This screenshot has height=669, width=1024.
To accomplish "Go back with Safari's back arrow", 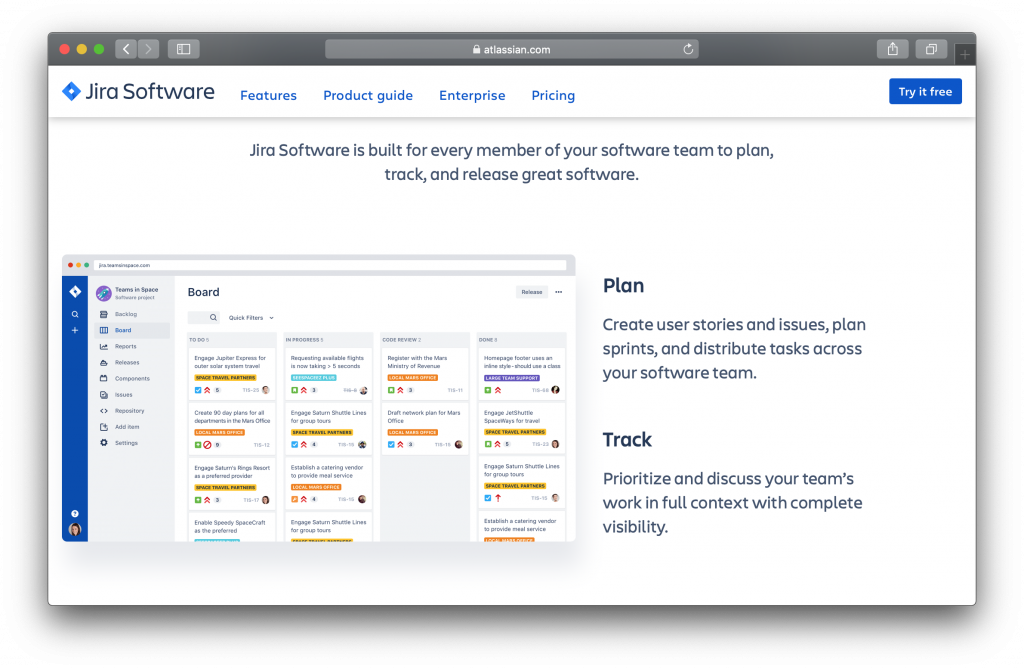I will pos(126,49).
